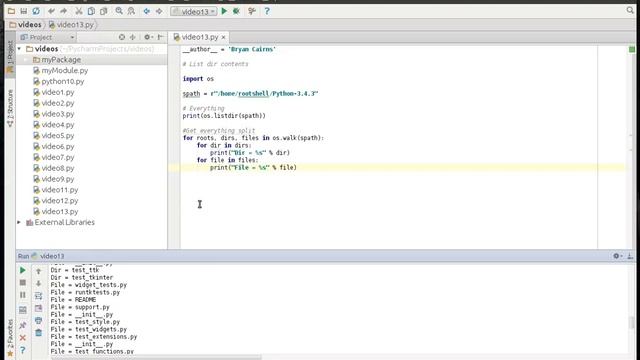Open Help via the toolbar question mark
Viewport: 640px width, 360px height.
tap(267, 11)
